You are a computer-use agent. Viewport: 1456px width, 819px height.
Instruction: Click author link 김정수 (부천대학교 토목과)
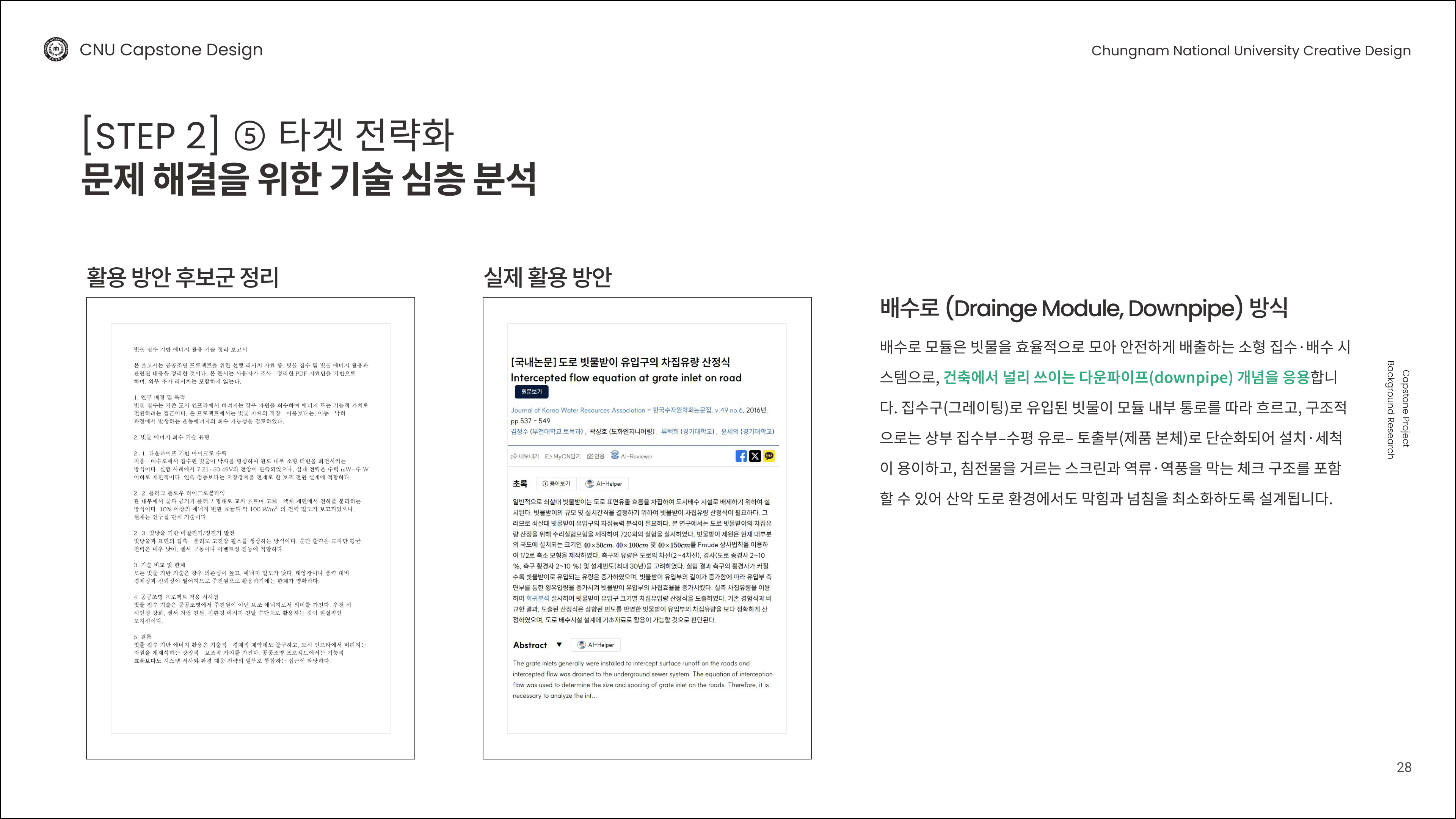pos(546,431)
